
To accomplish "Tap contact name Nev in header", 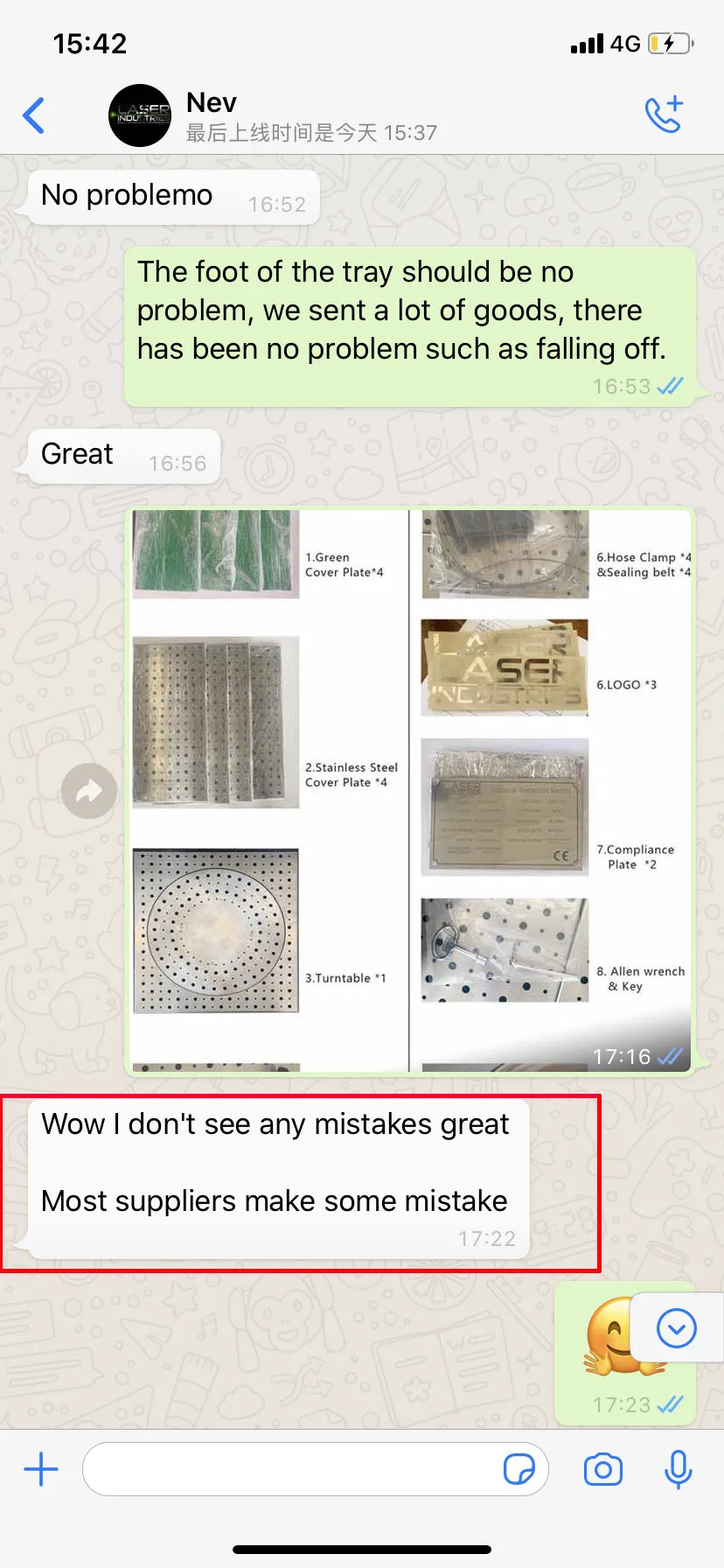I will point(212,102).
